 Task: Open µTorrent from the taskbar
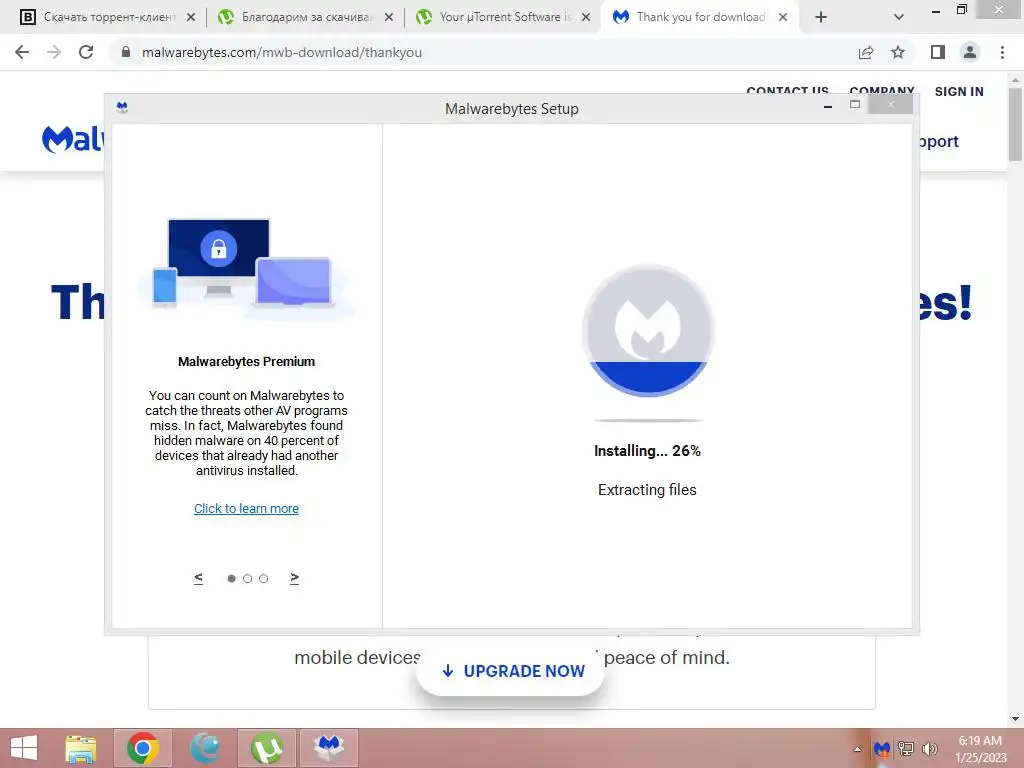point(266,748)
